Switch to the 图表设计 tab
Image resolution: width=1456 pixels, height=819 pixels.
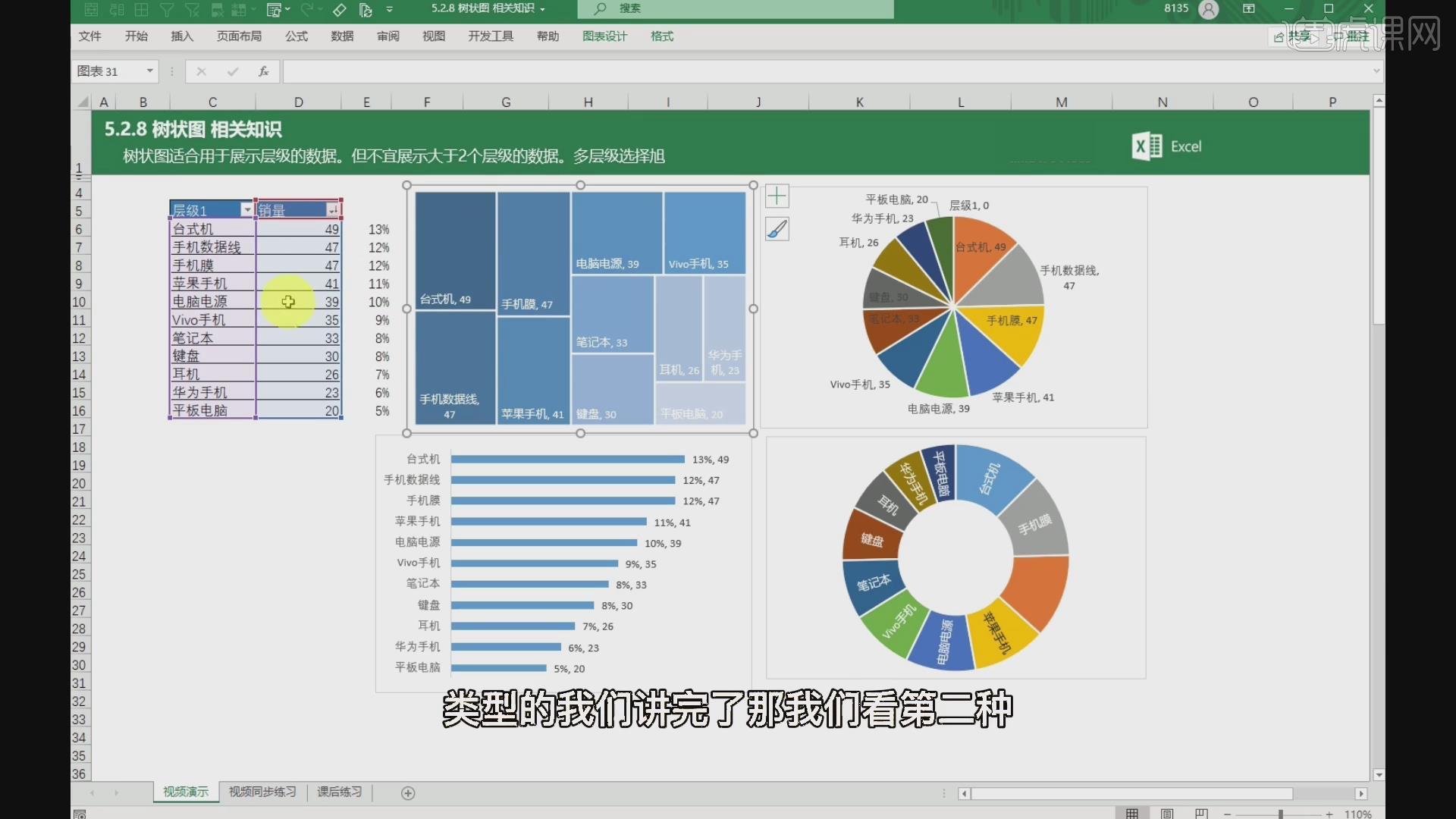(604, 36)
